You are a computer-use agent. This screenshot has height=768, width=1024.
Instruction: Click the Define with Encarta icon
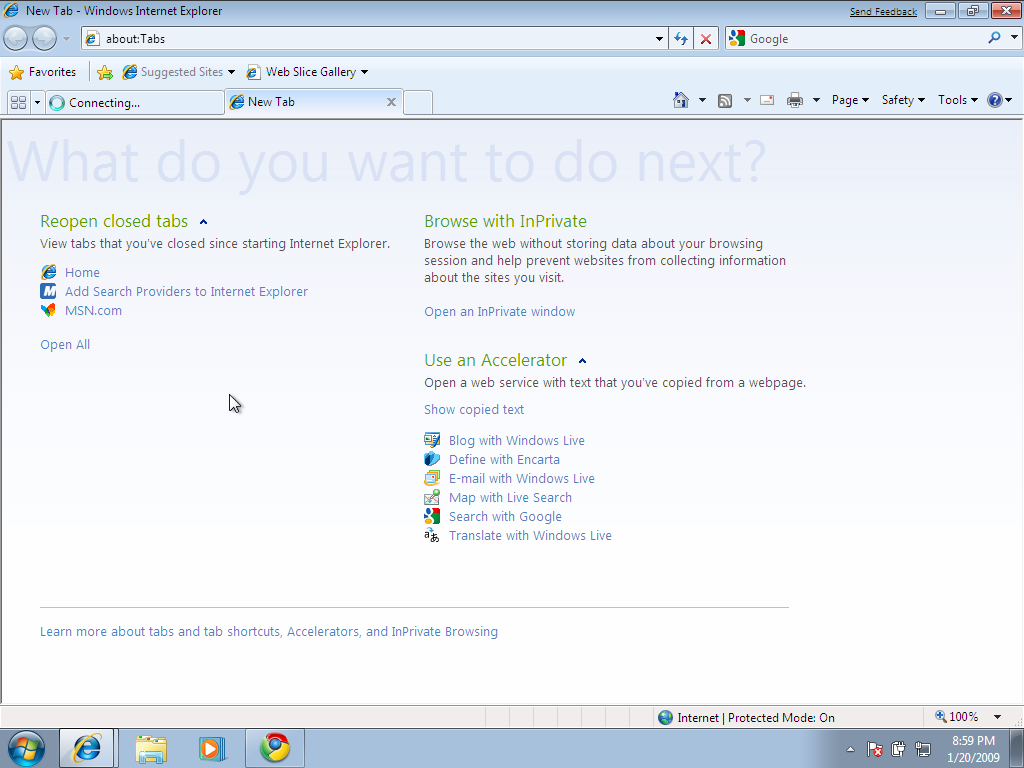point(432,459)
